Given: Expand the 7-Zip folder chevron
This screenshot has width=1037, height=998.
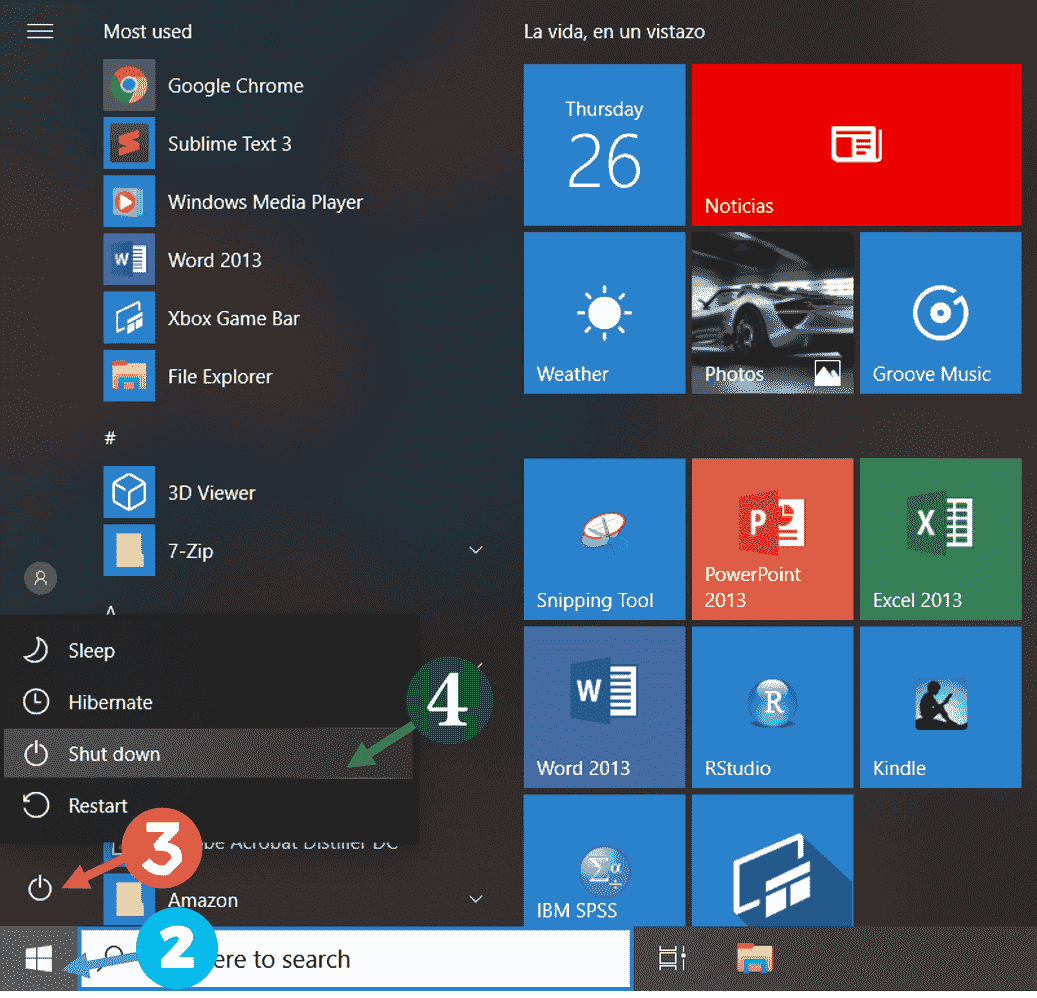Looking at the screenshot, I should pyautogui.click(x=476, y=550).
